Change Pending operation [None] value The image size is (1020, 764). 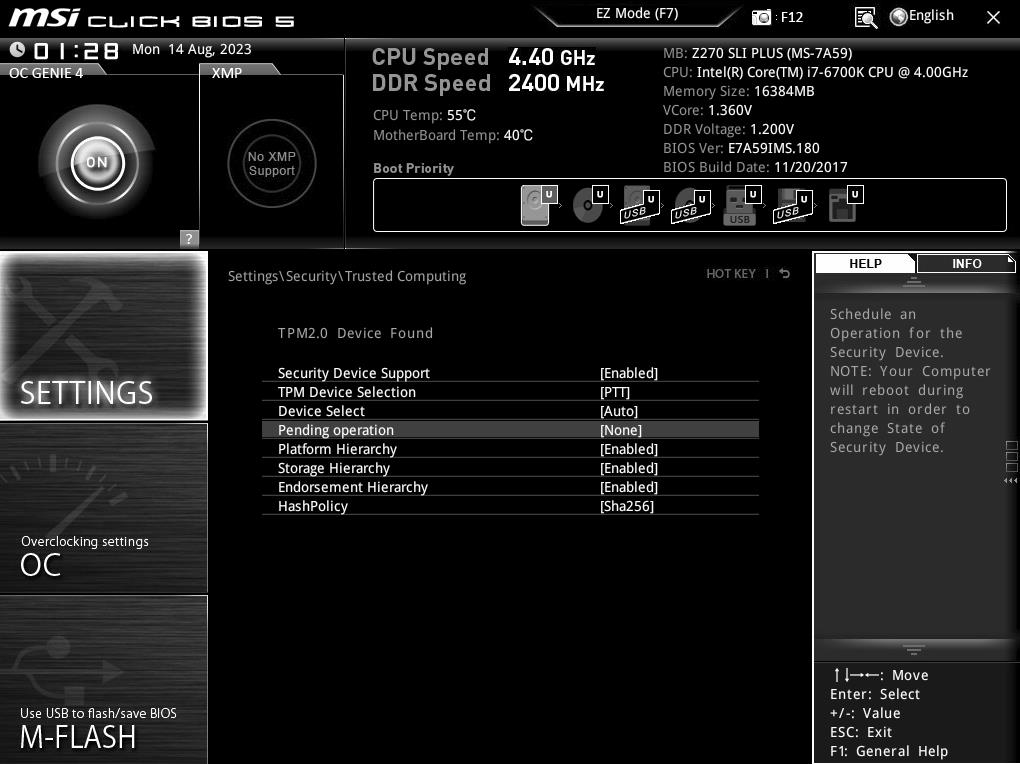(621, 430)
